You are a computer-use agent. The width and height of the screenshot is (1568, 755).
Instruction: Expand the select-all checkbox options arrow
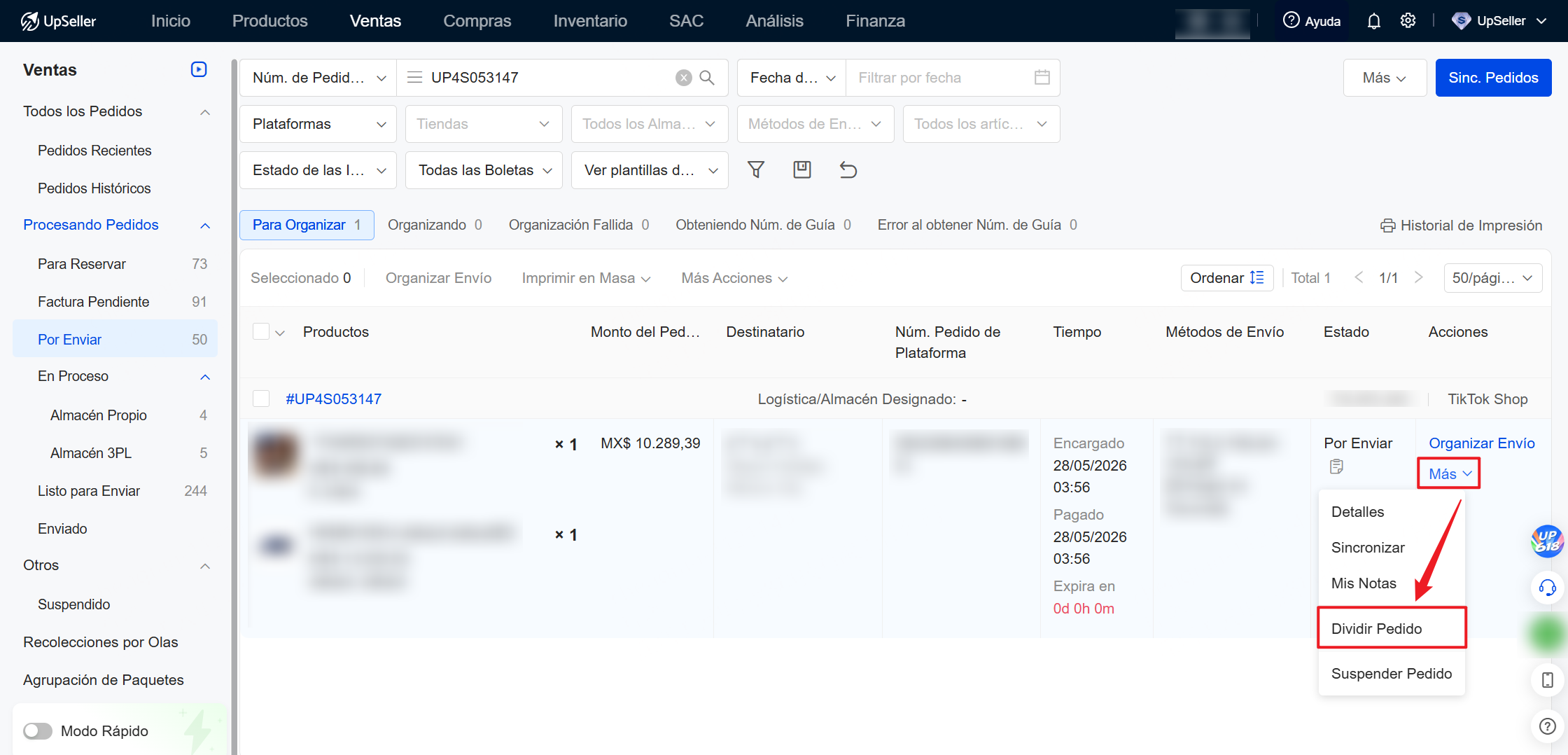click(280, 333)
